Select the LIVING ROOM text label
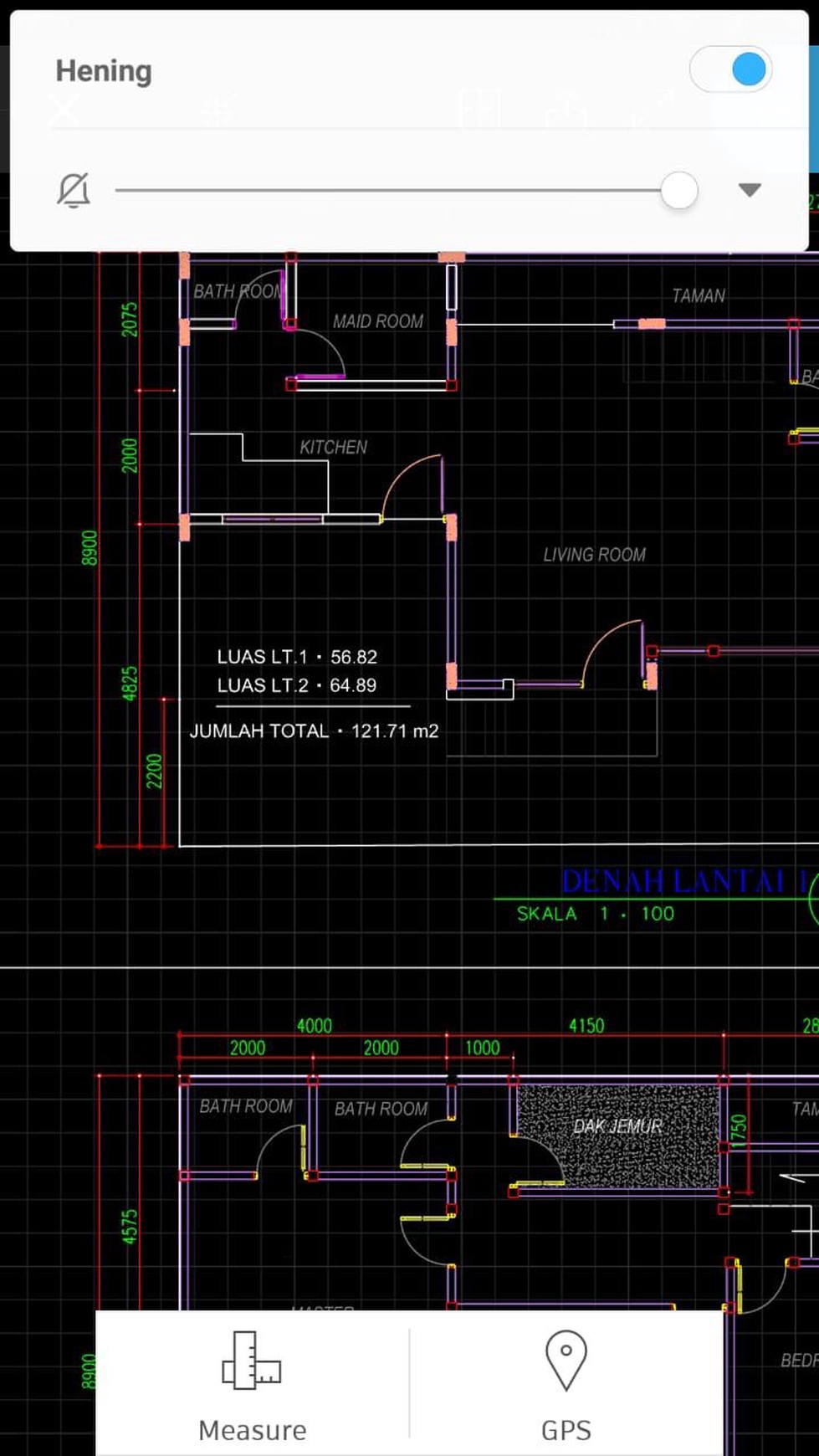819x1456 pixels. (x=594, y=555)
